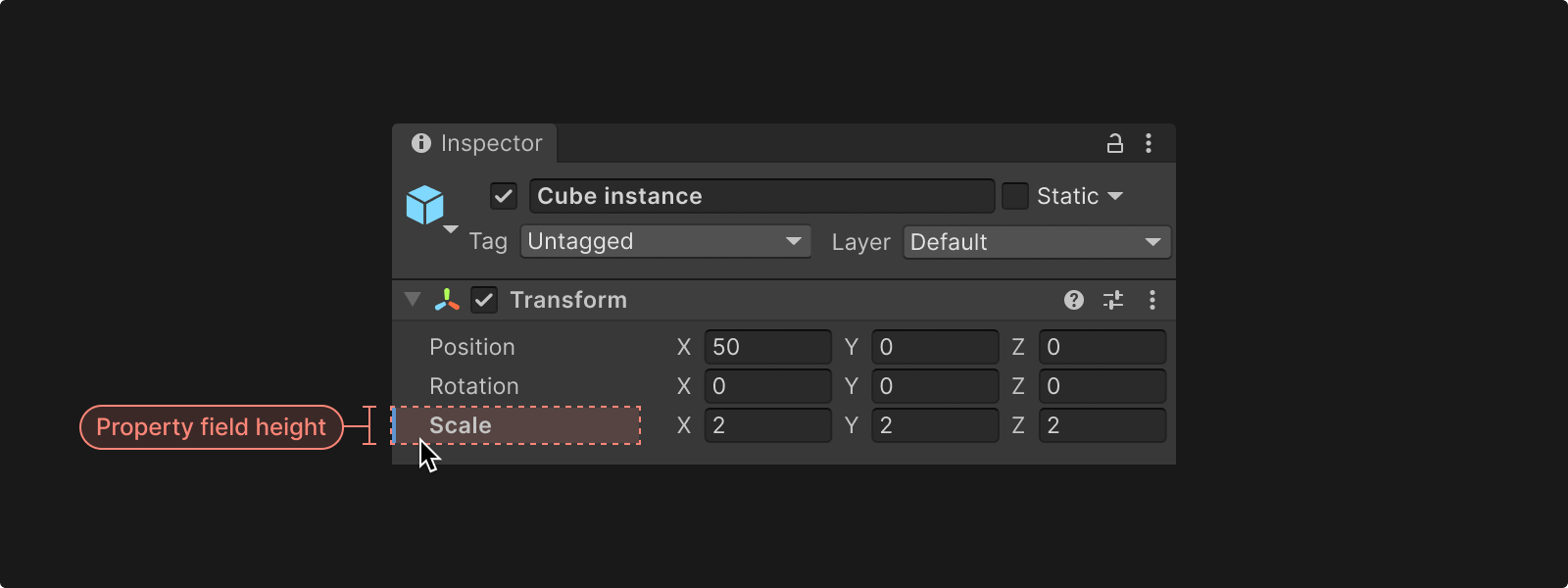Enable the Static checkbox
Image resolution: width=1568 pixels, height=588 pixels.
pos(1015,196)
